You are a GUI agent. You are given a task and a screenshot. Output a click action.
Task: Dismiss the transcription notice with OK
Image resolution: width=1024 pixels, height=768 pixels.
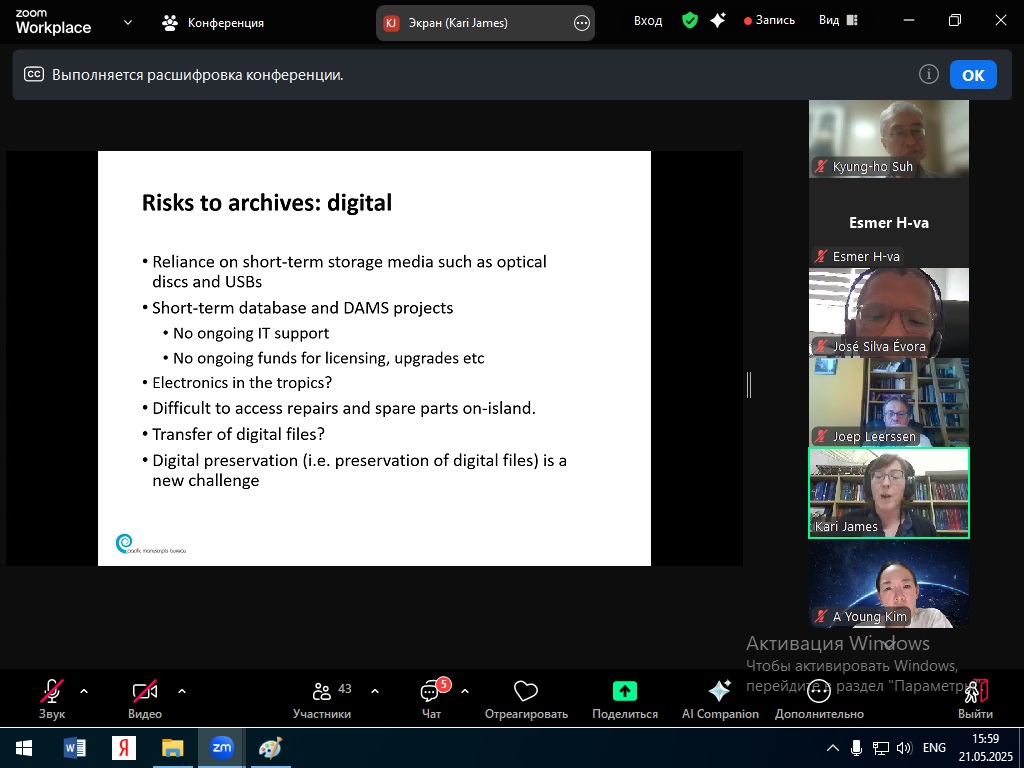click(x=973, y=74)
